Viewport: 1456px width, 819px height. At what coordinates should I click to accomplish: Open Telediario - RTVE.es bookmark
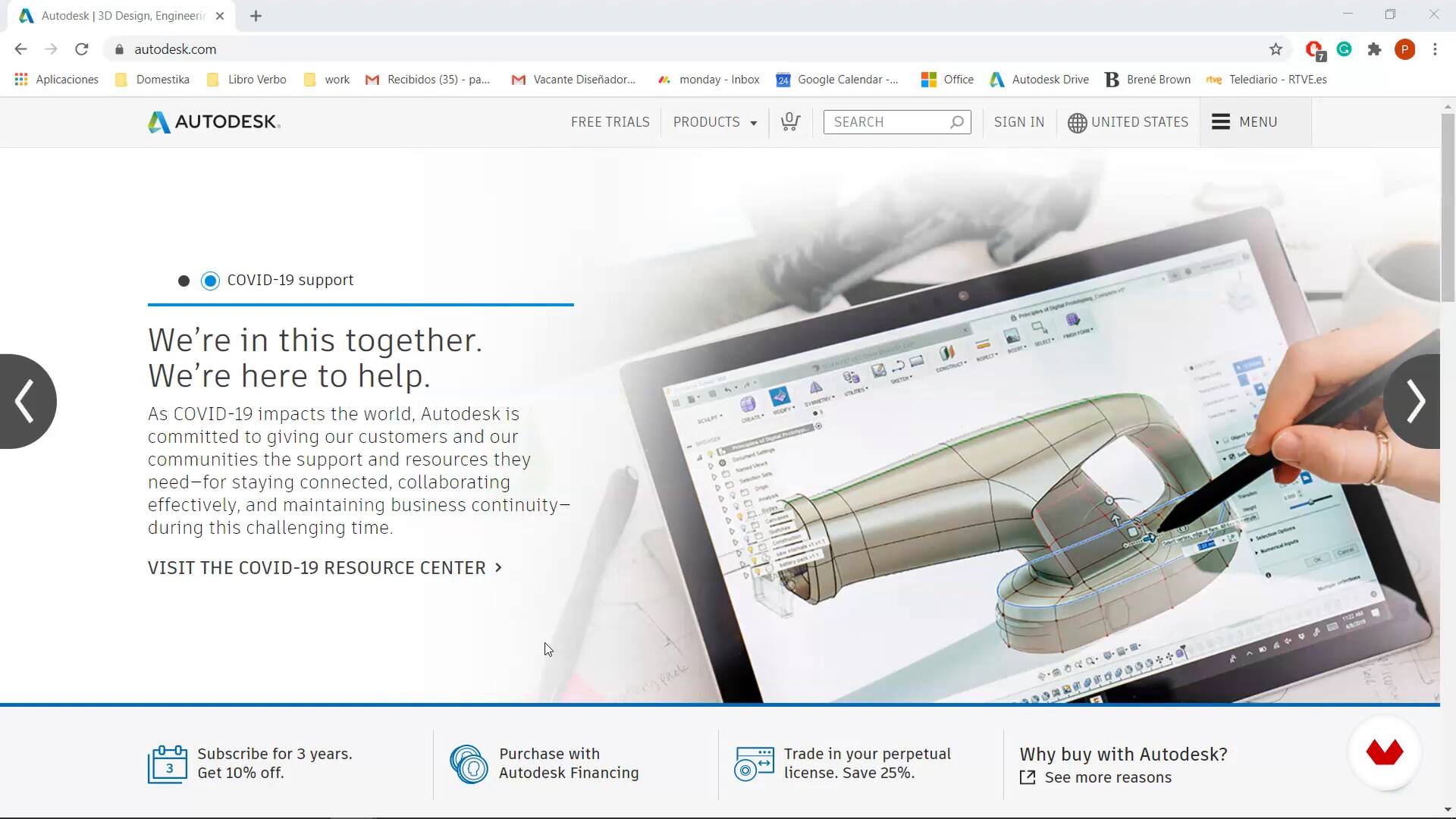[x=1266, y=80]
